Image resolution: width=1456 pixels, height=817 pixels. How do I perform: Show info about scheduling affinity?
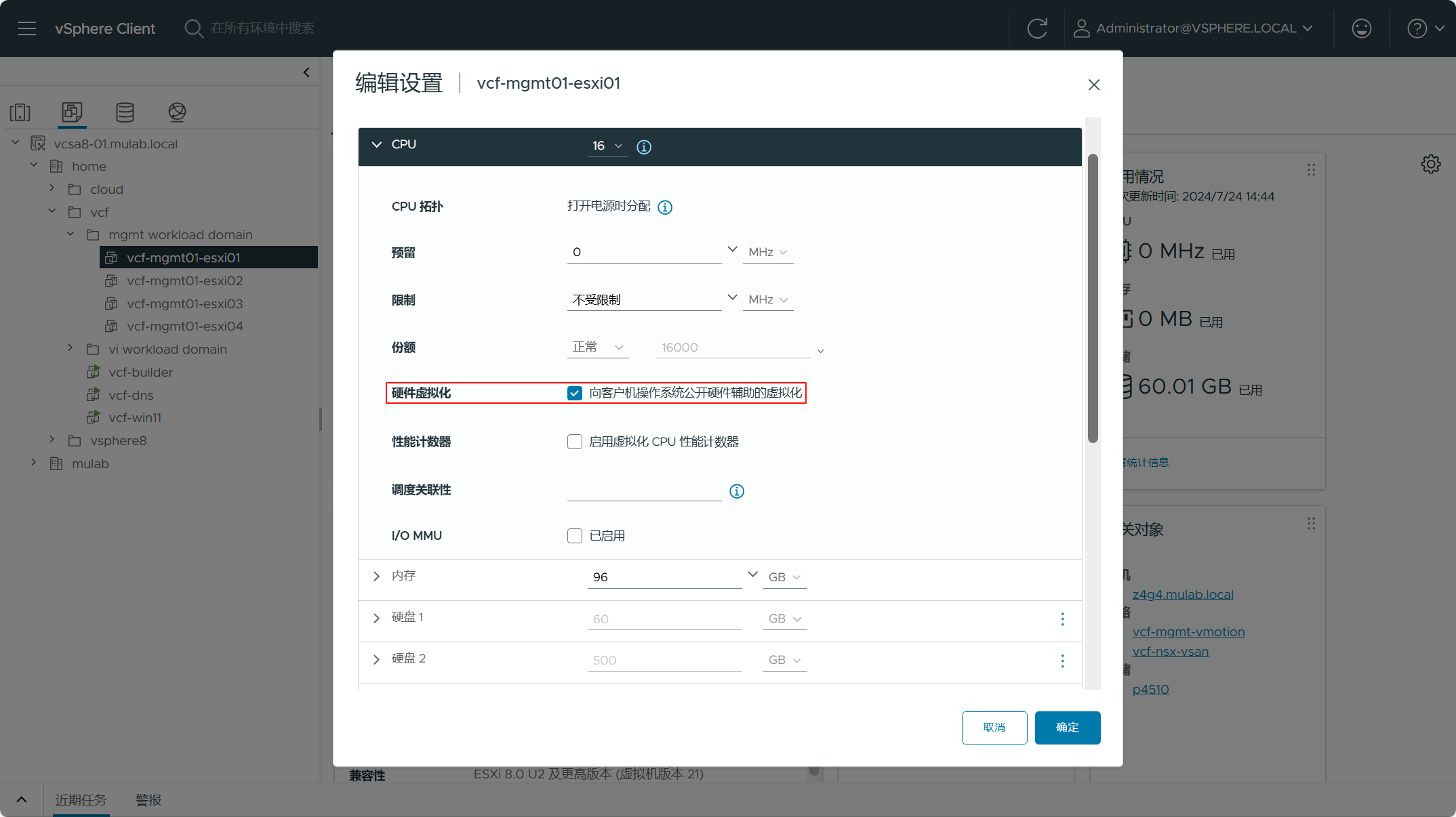point(737,491)
